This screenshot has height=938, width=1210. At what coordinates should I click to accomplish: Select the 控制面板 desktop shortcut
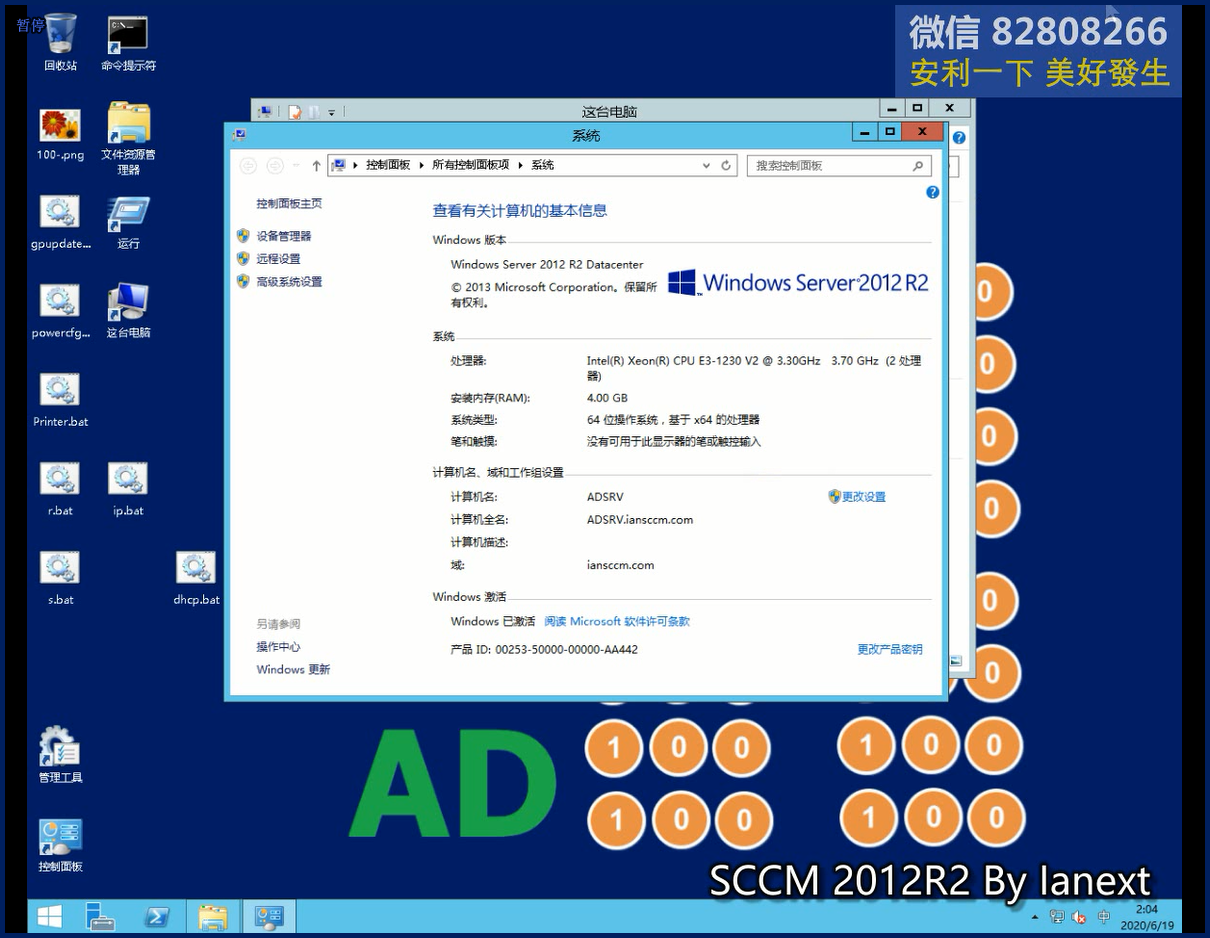coord(60,845)
